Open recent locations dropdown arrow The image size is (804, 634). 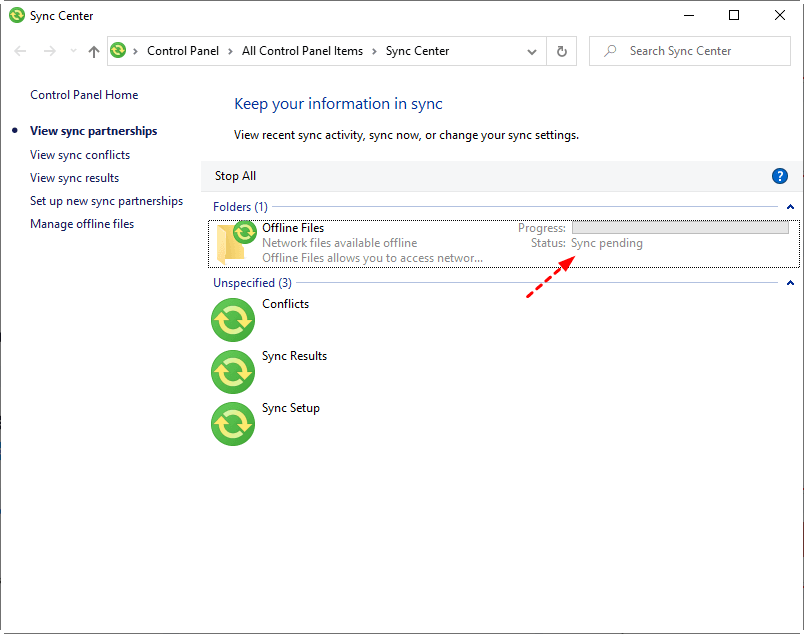[73, 51]
